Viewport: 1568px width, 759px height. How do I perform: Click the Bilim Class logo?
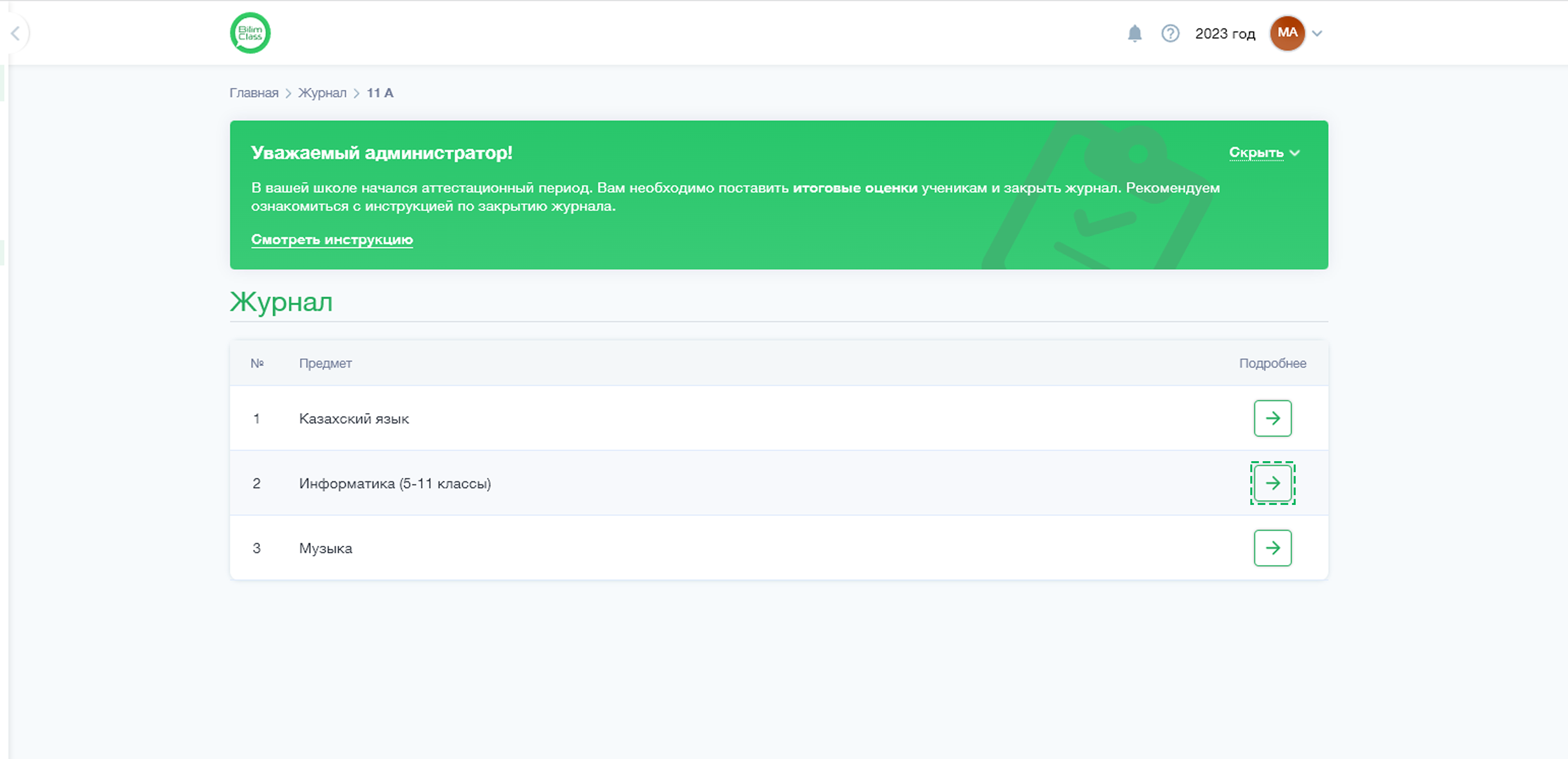(x=250, y=33)
